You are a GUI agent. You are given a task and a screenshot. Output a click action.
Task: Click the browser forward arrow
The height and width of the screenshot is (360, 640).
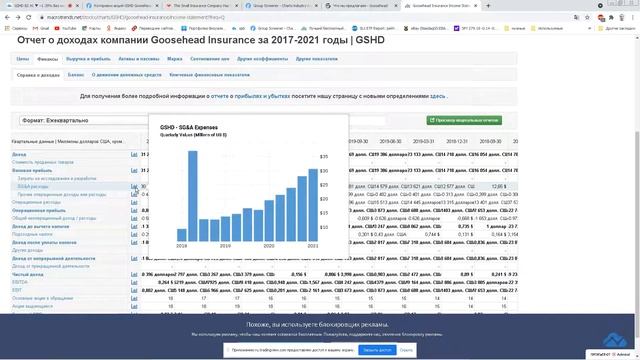click(x=18, y=17)
